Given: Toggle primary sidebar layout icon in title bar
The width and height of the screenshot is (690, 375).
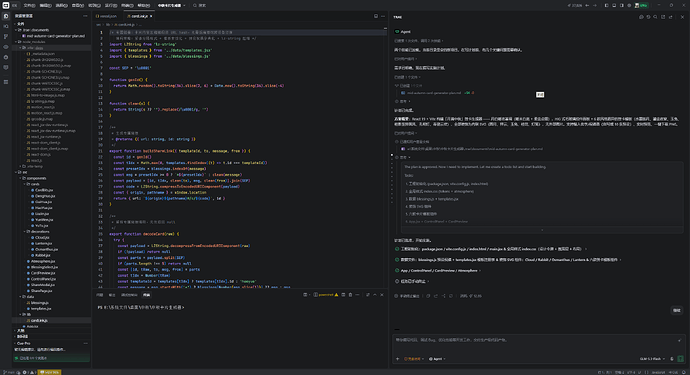Looking at the screenshot, I should click(x=606, y=5).
